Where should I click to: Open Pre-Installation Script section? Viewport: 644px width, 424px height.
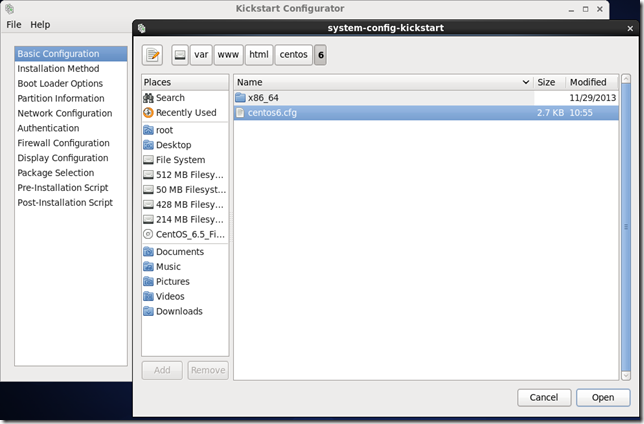[71, 187]
